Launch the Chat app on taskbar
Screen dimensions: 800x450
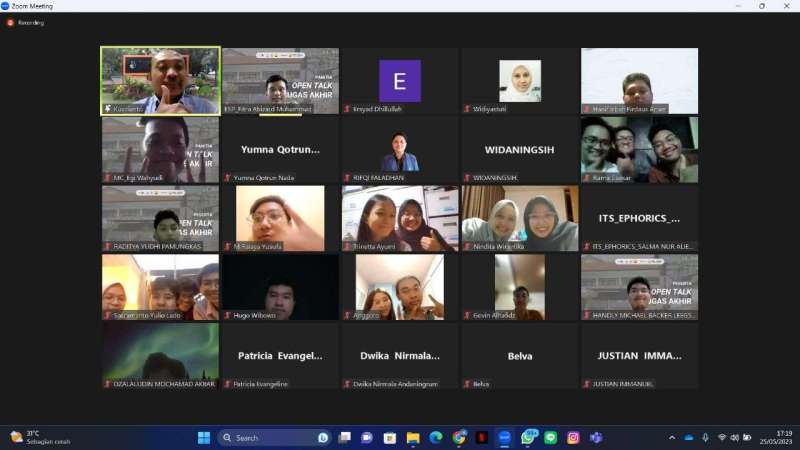point(367,438)
